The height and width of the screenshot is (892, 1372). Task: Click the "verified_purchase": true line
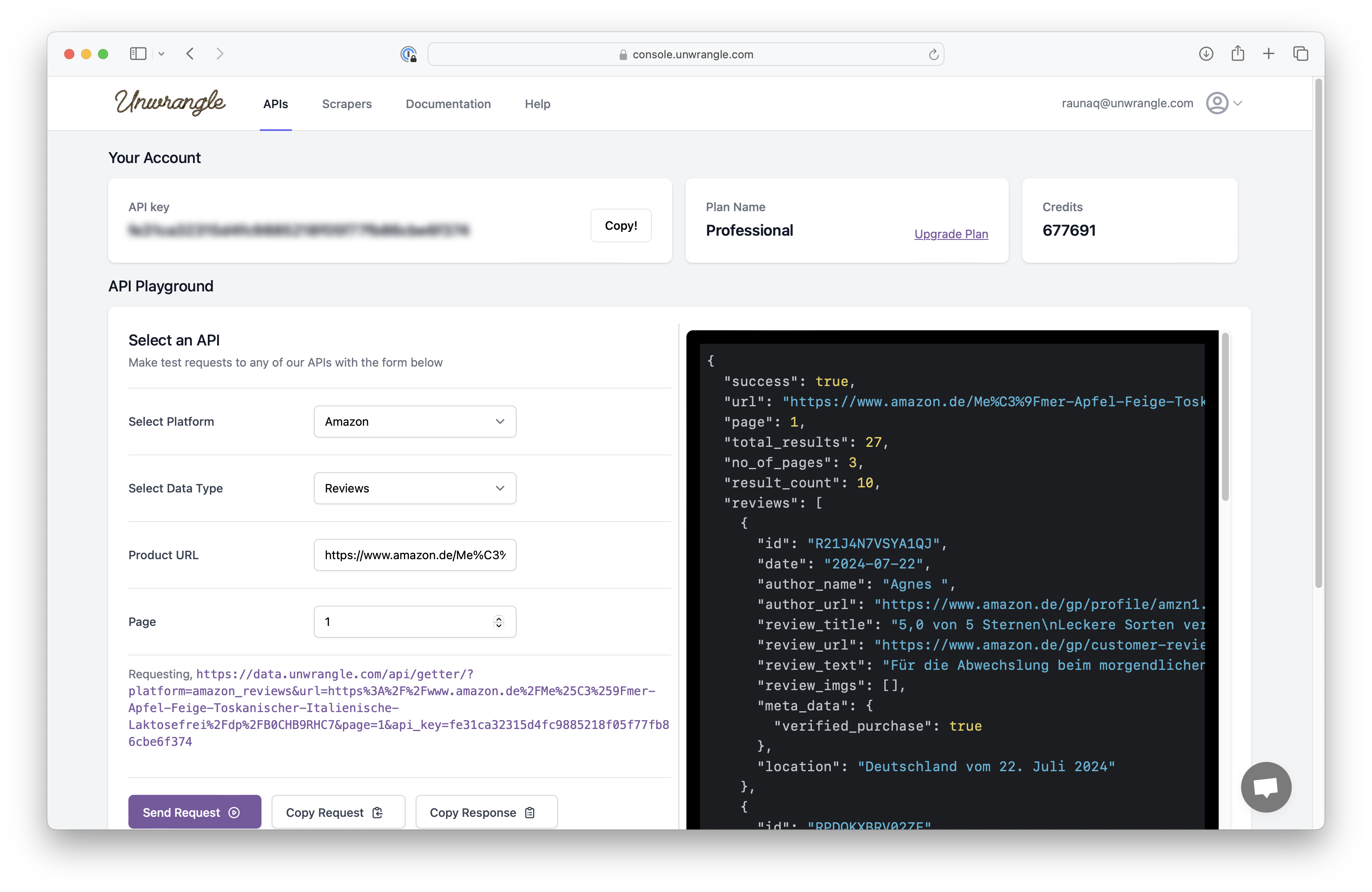tap(877, 726)
